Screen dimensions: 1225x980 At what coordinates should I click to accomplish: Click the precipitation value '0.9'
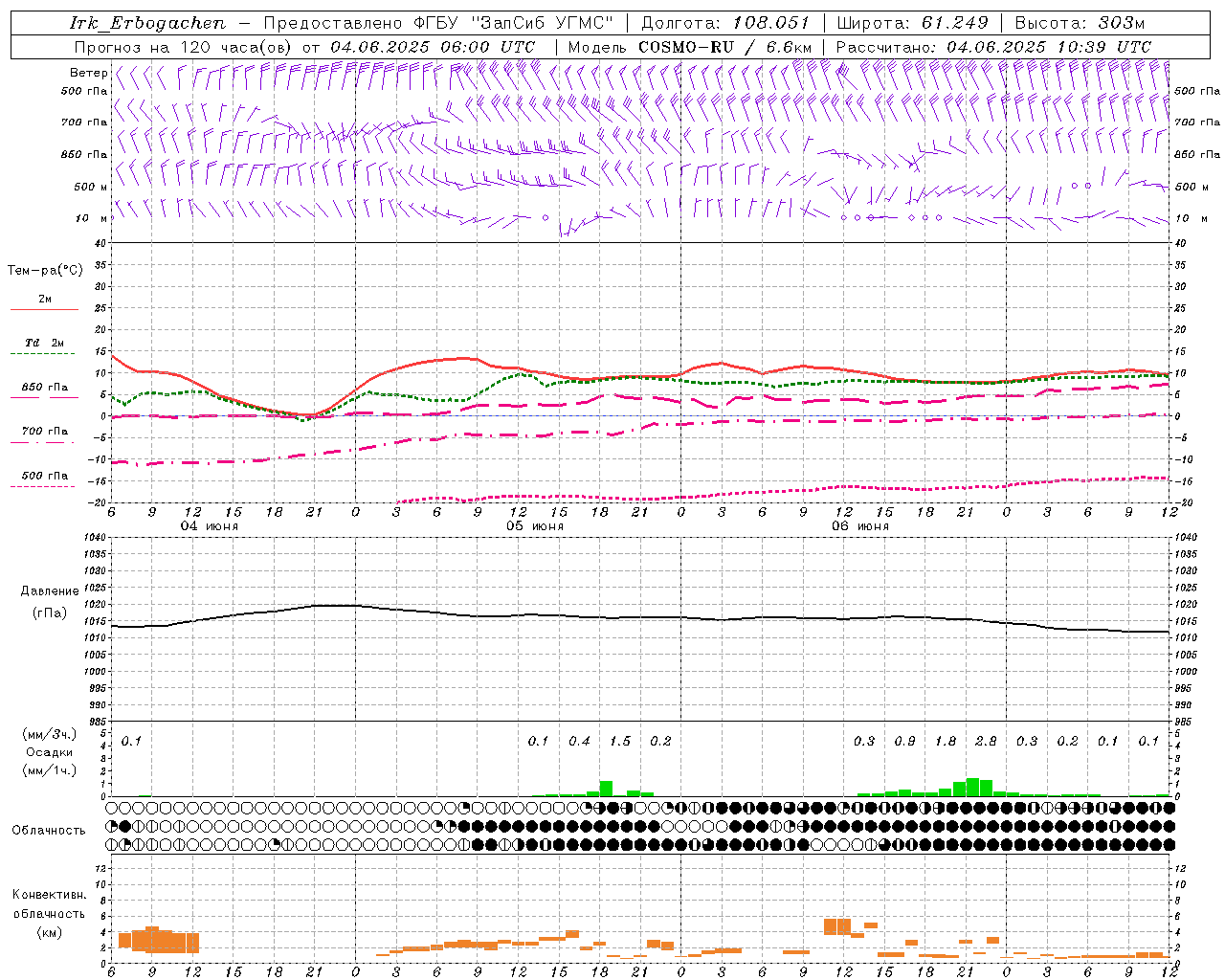(x=904, y=741)
